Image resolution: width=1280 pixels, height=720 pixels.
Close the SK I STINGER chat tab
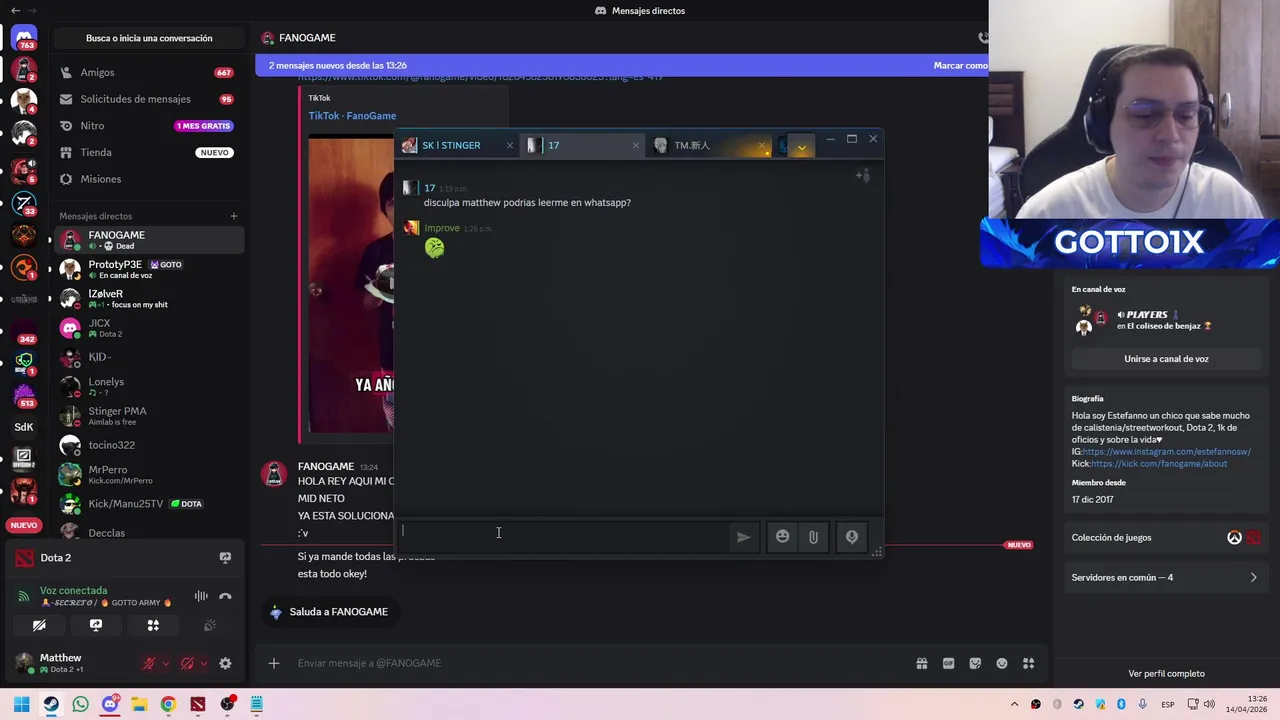pyautogui.click(x=510, y=146)
